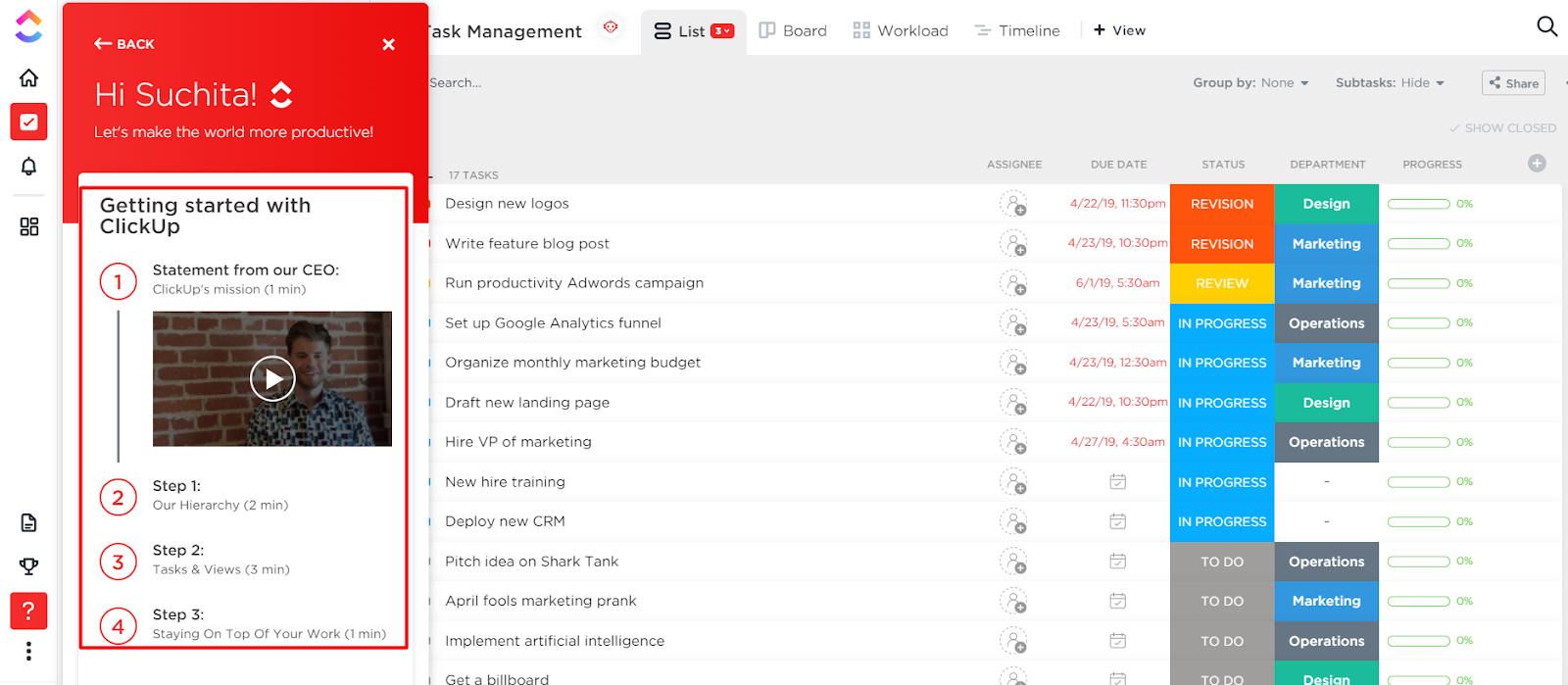Click the icon beside Task Management title
The width and height of the screenshot is (1568, 685).
[x=611, y=27]
